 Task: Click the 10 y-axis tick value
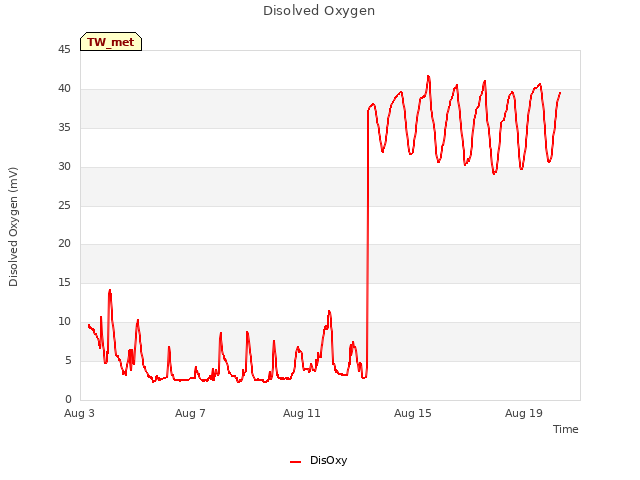(x=64, y=322)
